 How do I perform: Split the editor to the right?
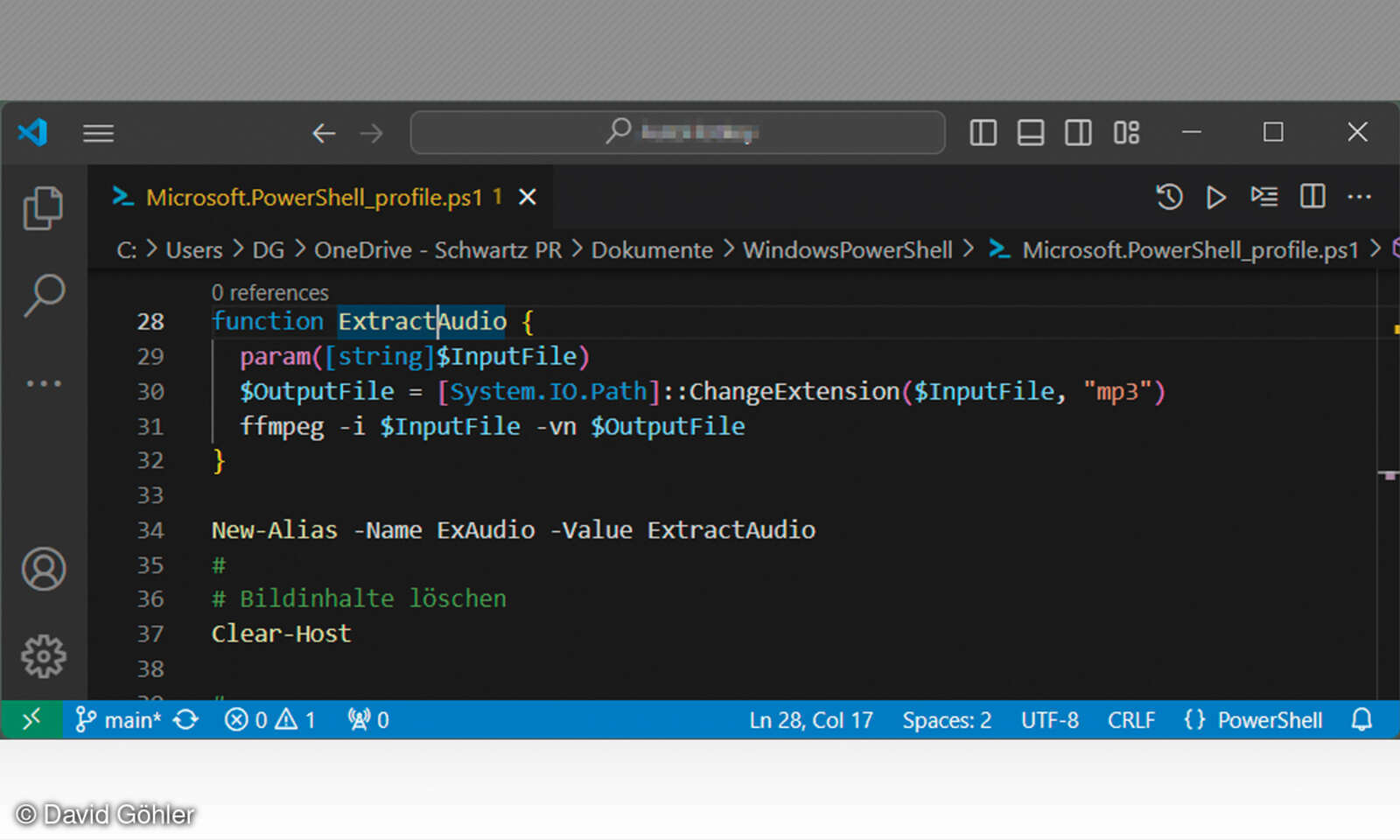point(1312,197)
